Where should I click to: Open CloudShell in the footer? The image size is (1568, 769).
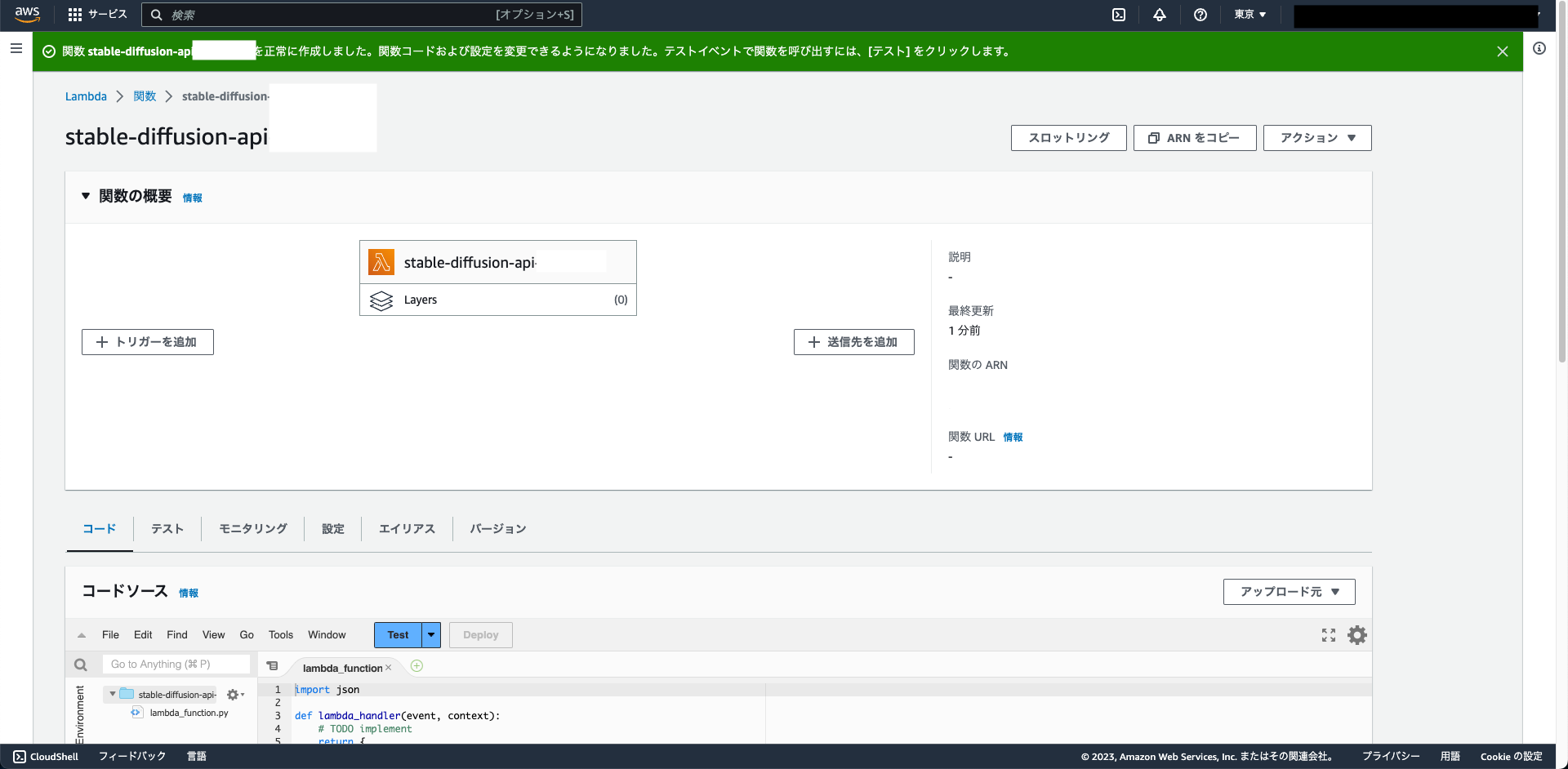click(46, 757)
